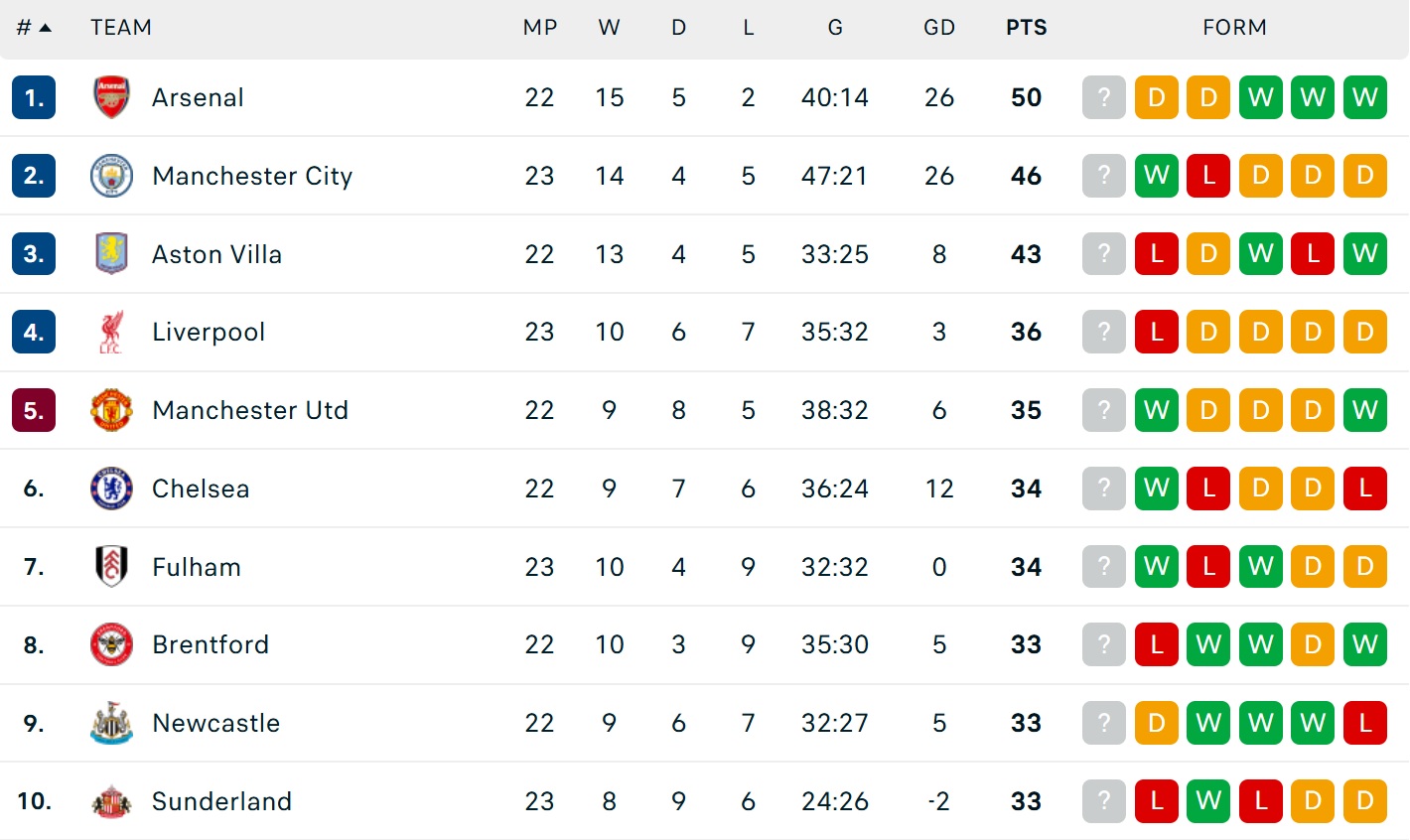The width and height of the screenshot is (1410, 840).
Task: Click the Arsenal club crest icon
Action: [x=111, y=97]
